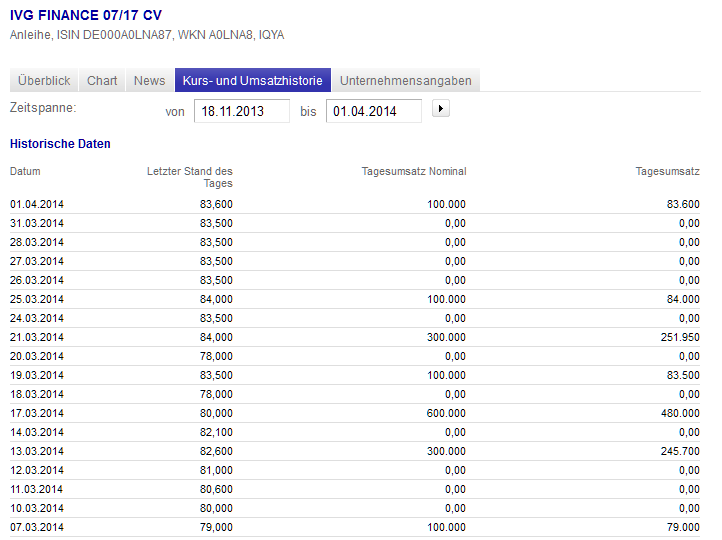This screenshot has width=722, height=540.
Task: Click the 'bis' date field 01.04.2014
Action: pos(373,111)
